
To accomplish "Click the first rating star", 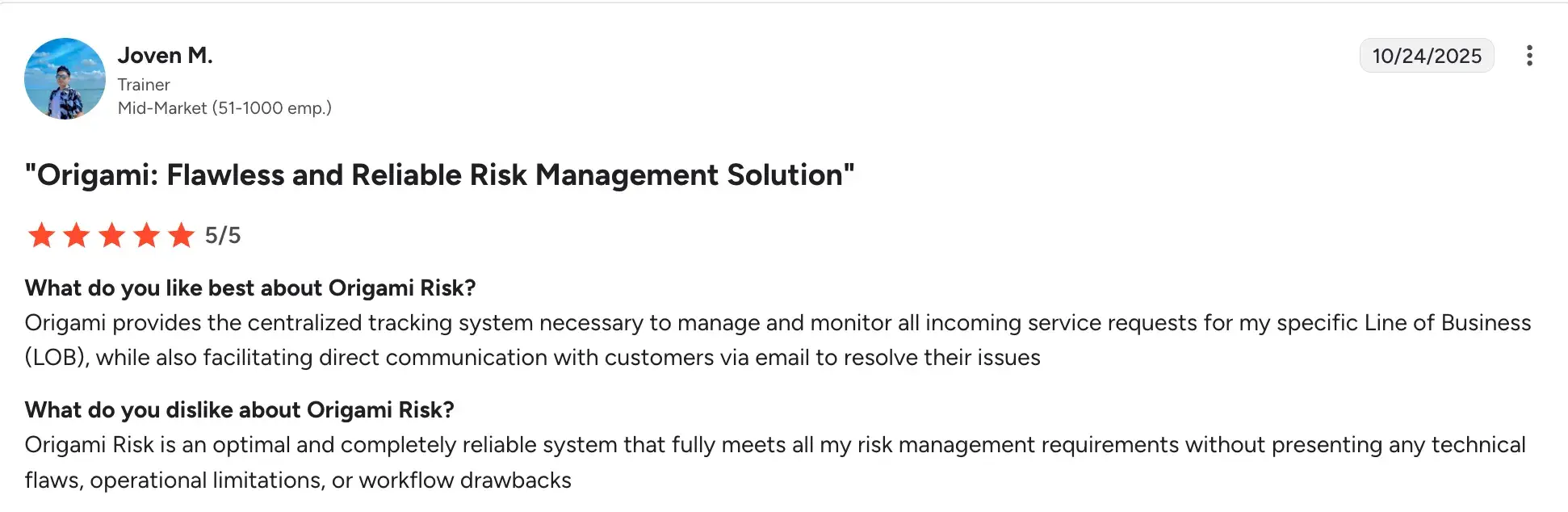I will (41, 236).
